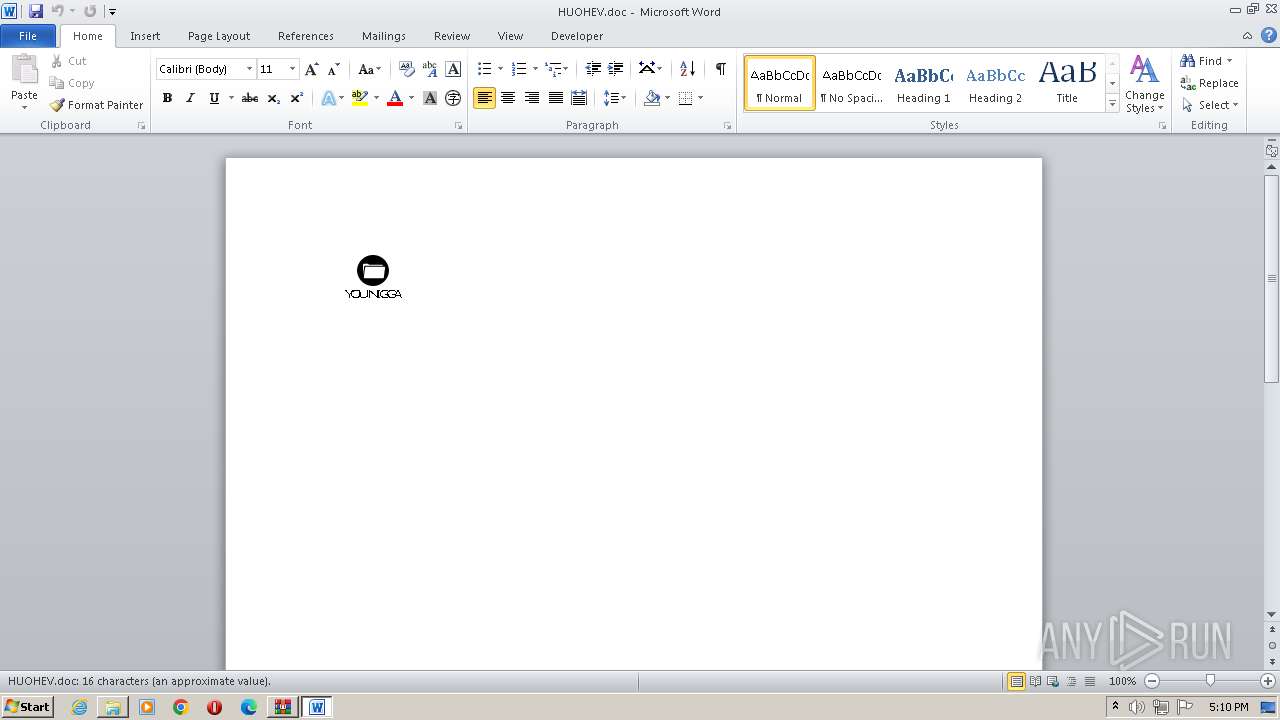Viewport: 1280px width, 720px height.
Task: Switch to the Insert tab
Action: pos(145,36)
